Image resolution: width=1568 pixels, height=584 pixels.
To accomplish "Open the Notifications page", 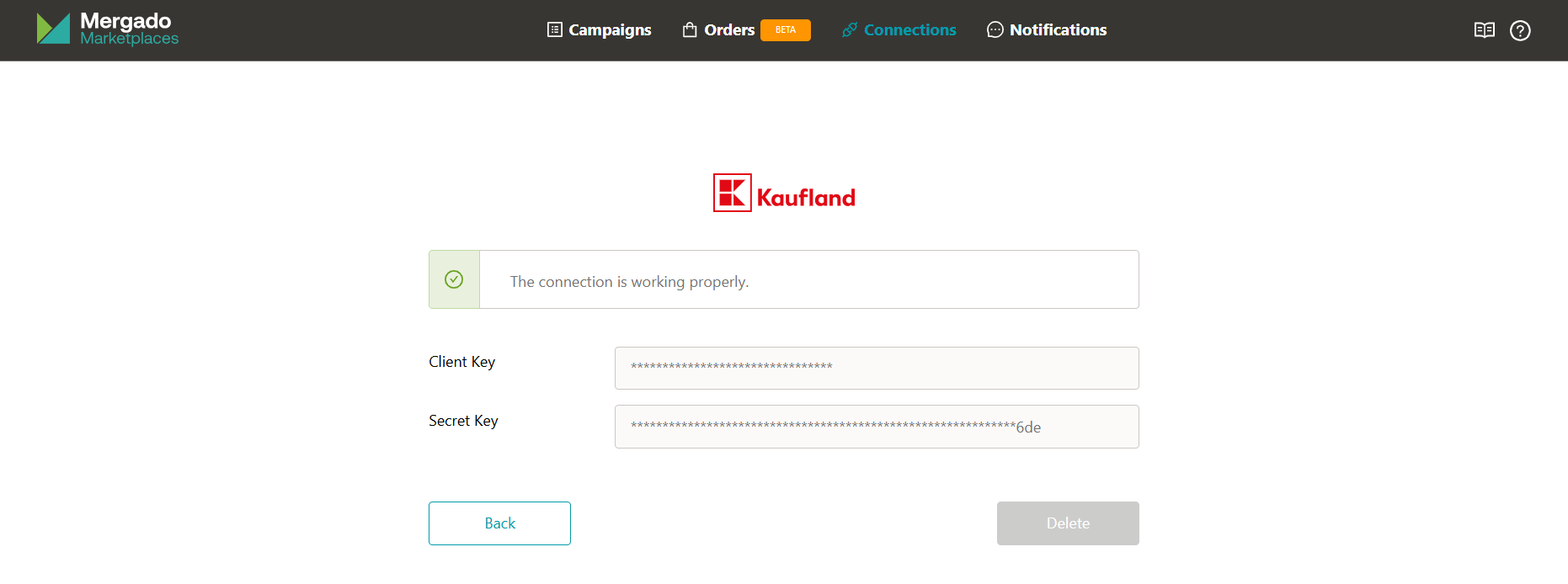I will point(1058,30).
